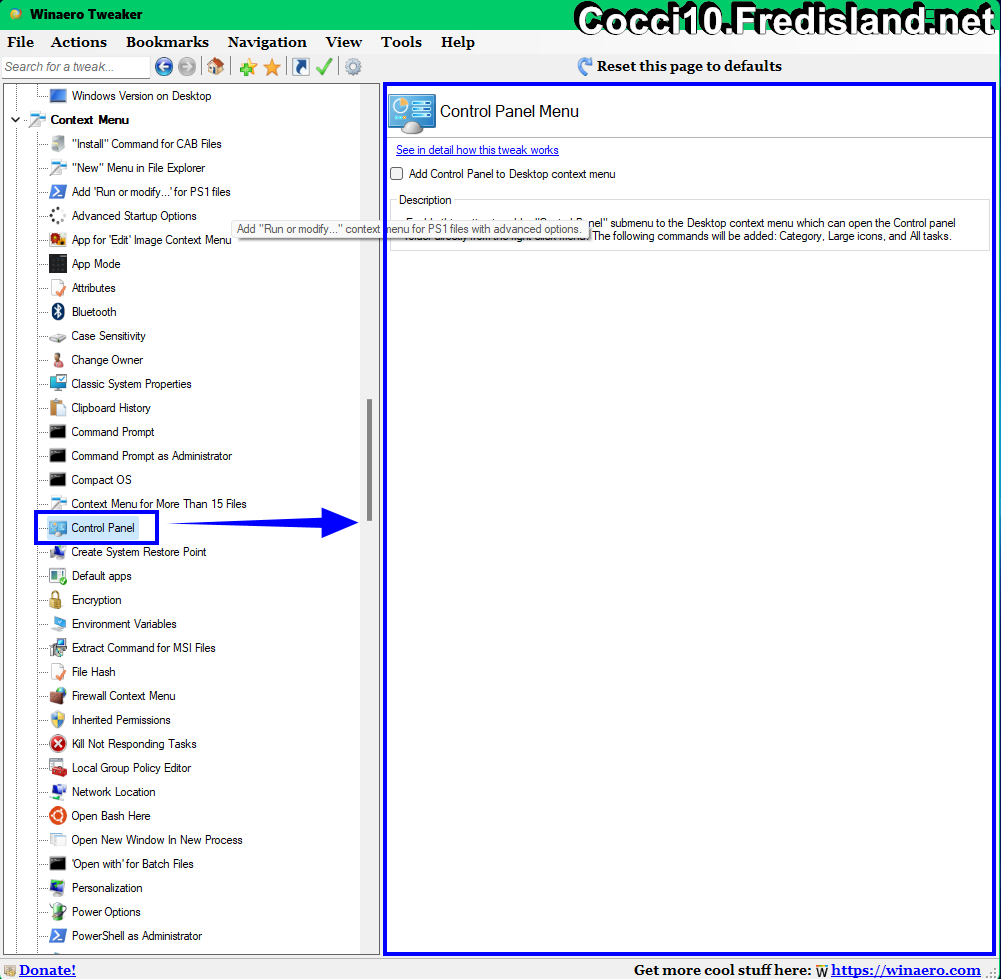Image resolution: width=1001 pixels, height=979 pixels.
Task: Click the export shortcut arrow toolbar icon
Action: [300, 66]
